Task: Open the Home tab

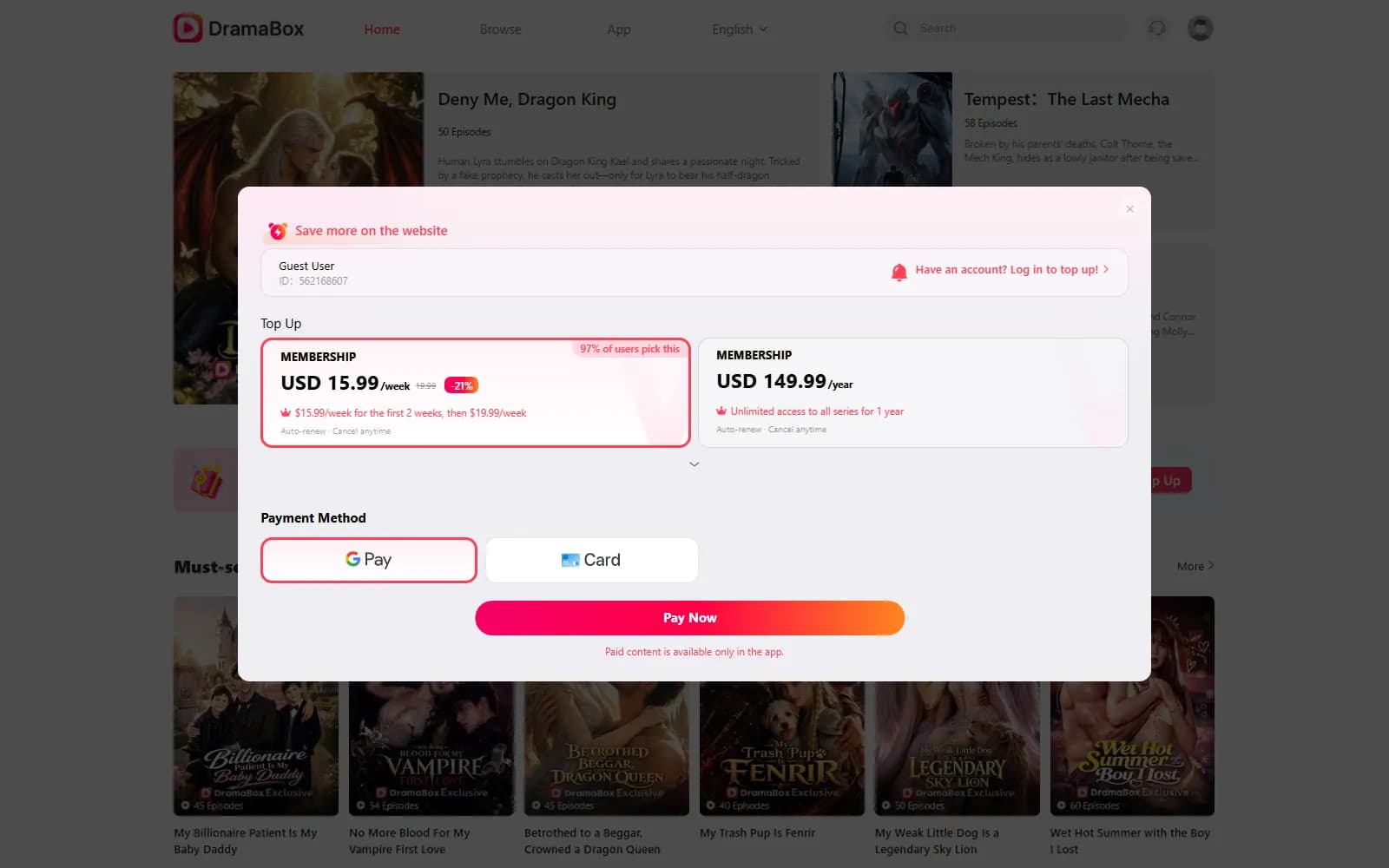Action: (382, 30)
